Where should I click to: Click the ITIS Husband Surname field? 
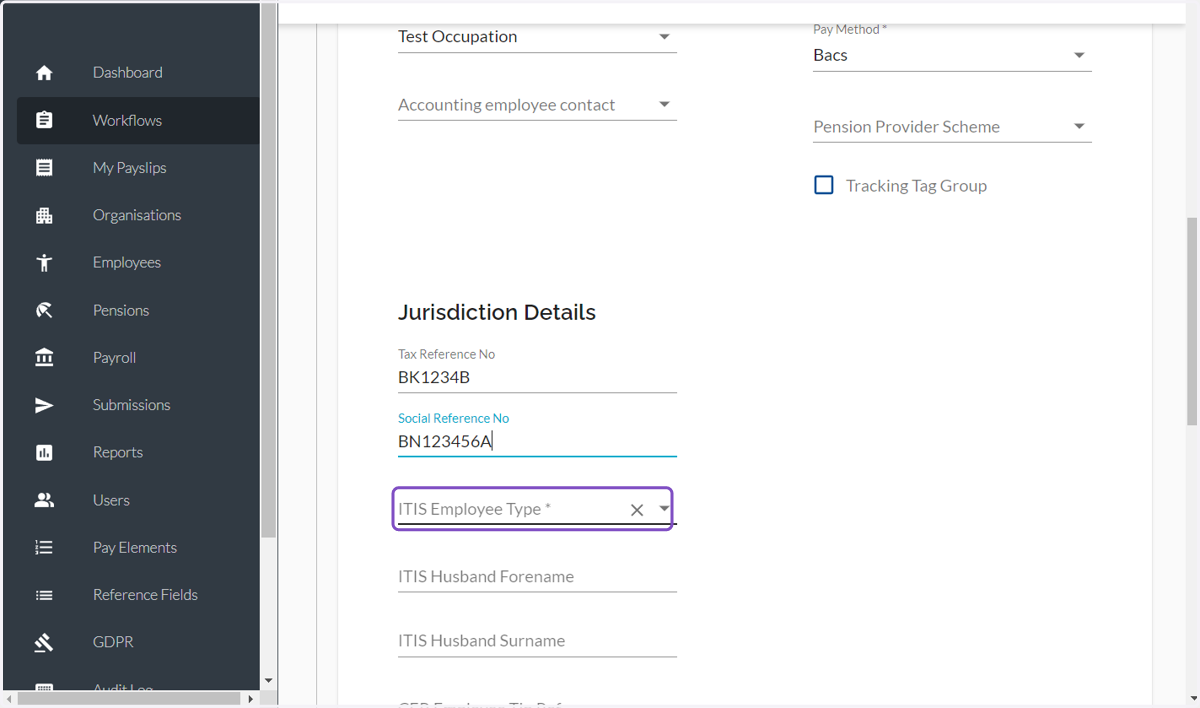(537, 641)
